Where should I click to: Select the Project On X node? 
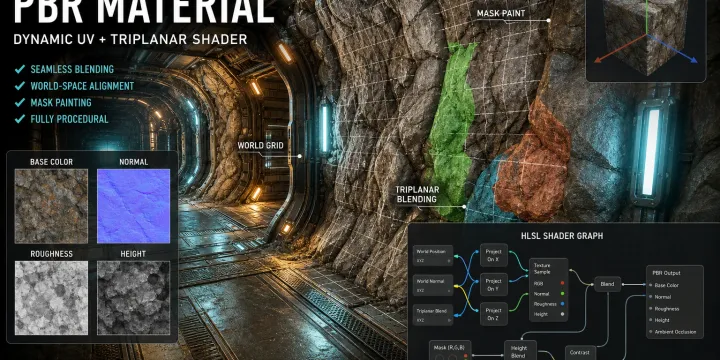494,255
